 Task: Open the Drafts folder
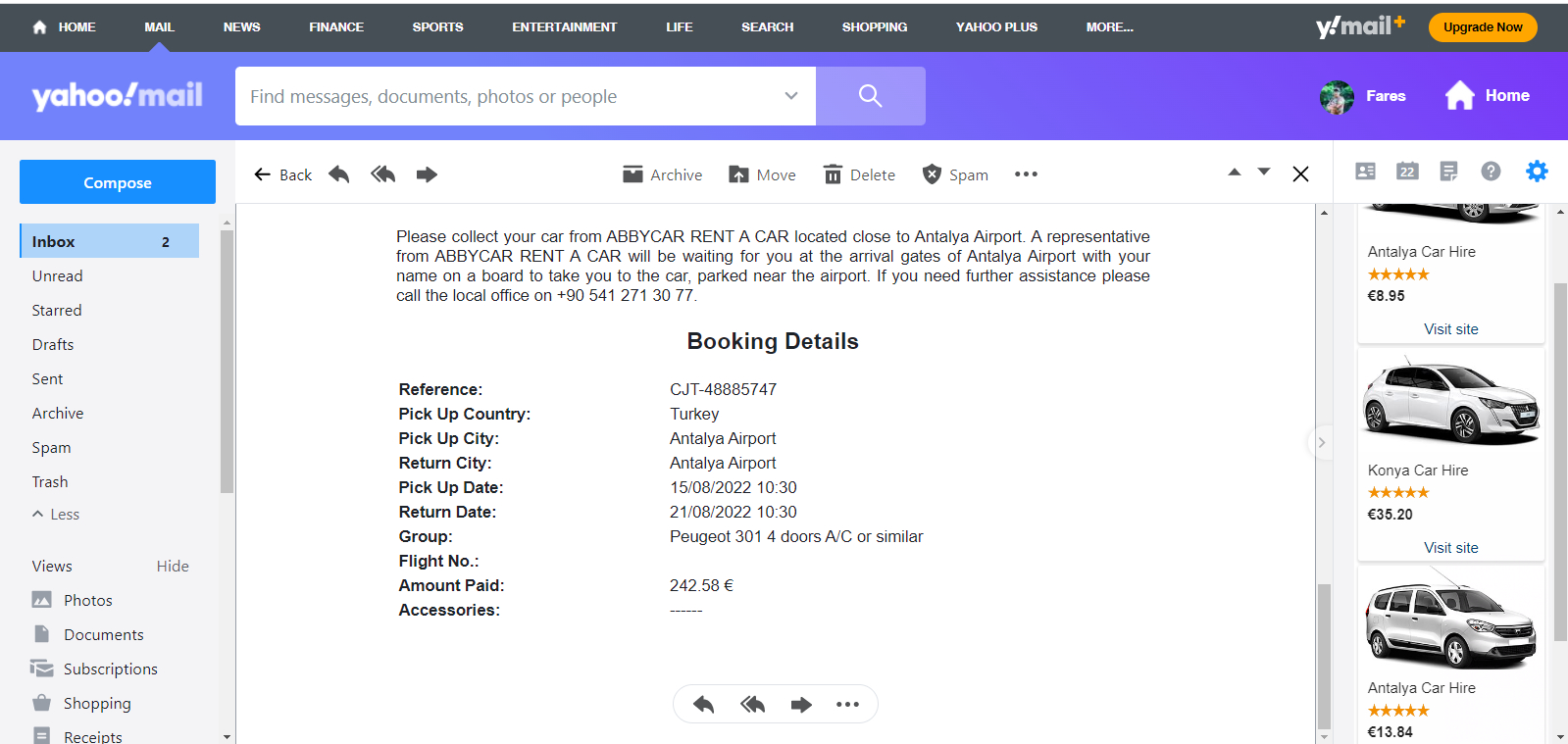pos(53,345)
